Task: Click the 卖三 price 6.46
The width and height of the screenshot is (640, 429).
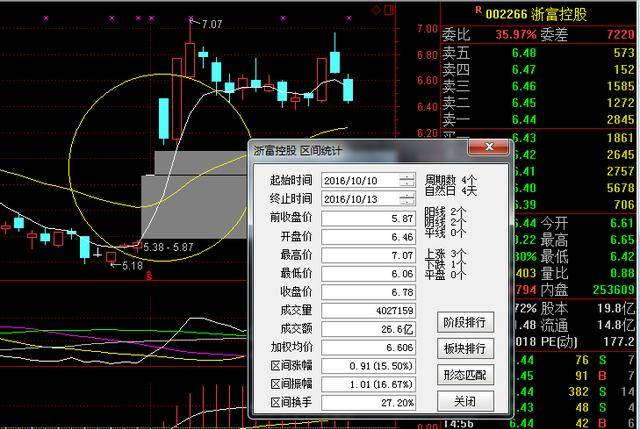Action: click(524, 86)
